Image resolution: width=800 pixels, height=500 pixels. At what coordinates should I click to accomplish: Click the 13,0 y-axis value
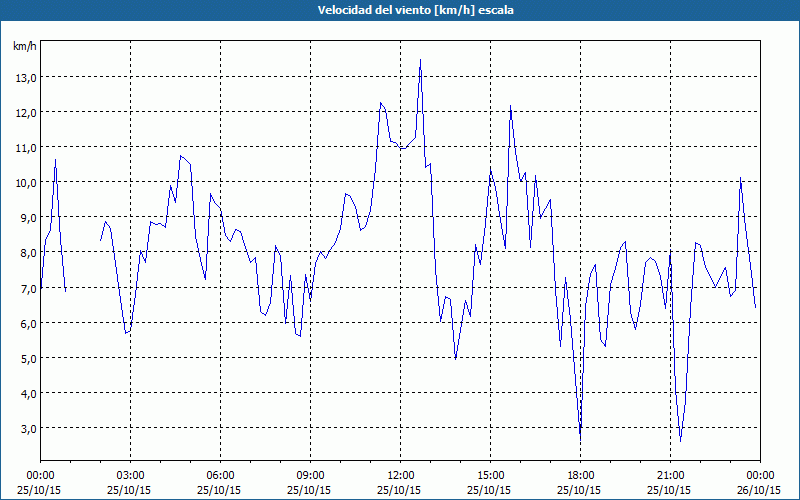pyautogui.click(x=26, y=78)
